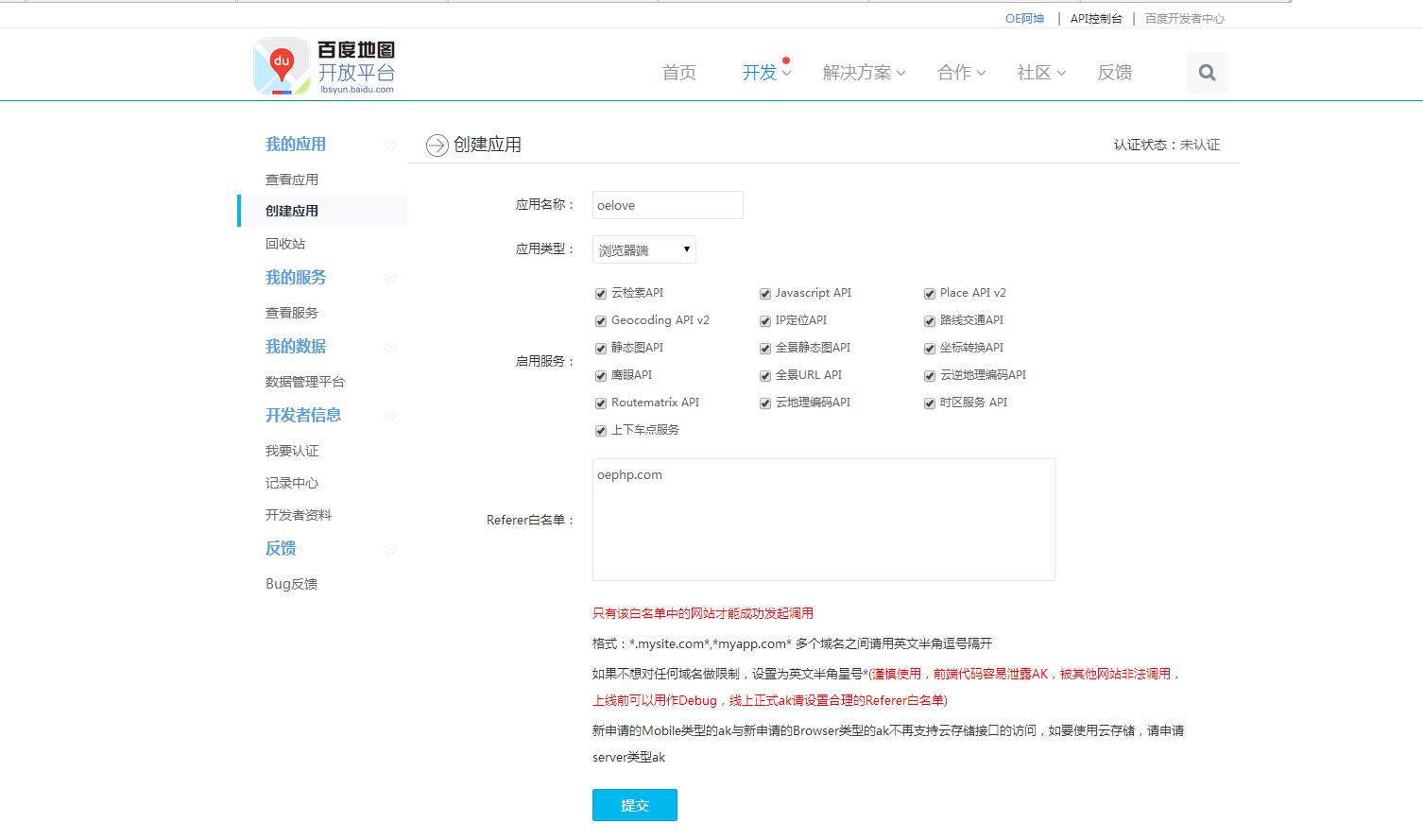1423x840 pixels.
Task: Open 回收站 in the sidebar
Action: coord(285,244)
